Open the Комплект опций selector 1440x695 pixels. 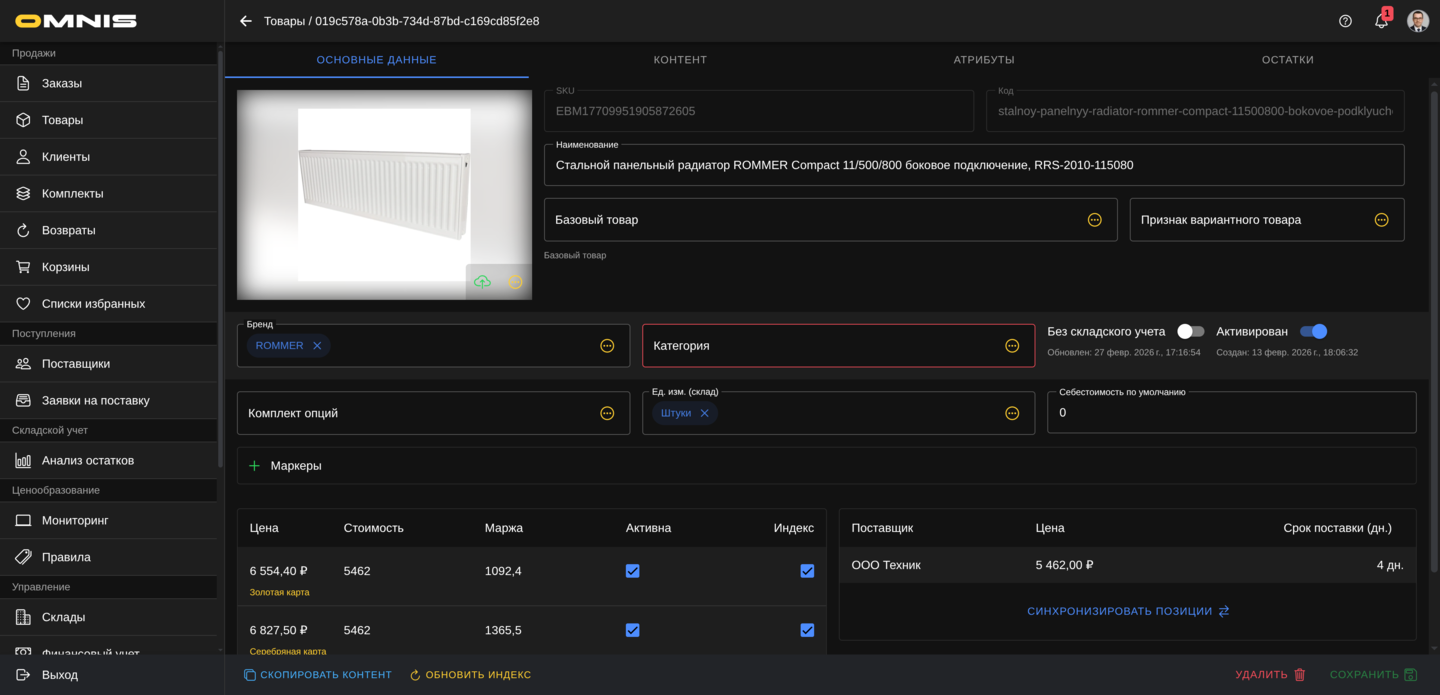[x=607, y=413]
